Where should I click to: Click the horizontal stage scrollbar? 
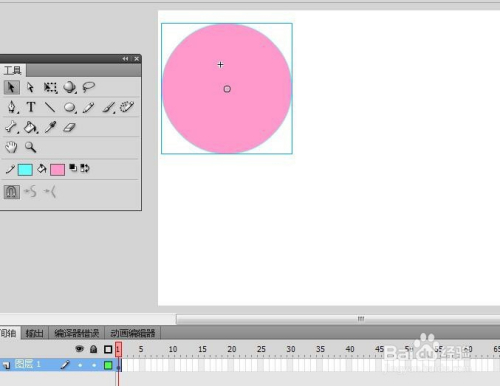pyautogui.click(x=338, y=319)
